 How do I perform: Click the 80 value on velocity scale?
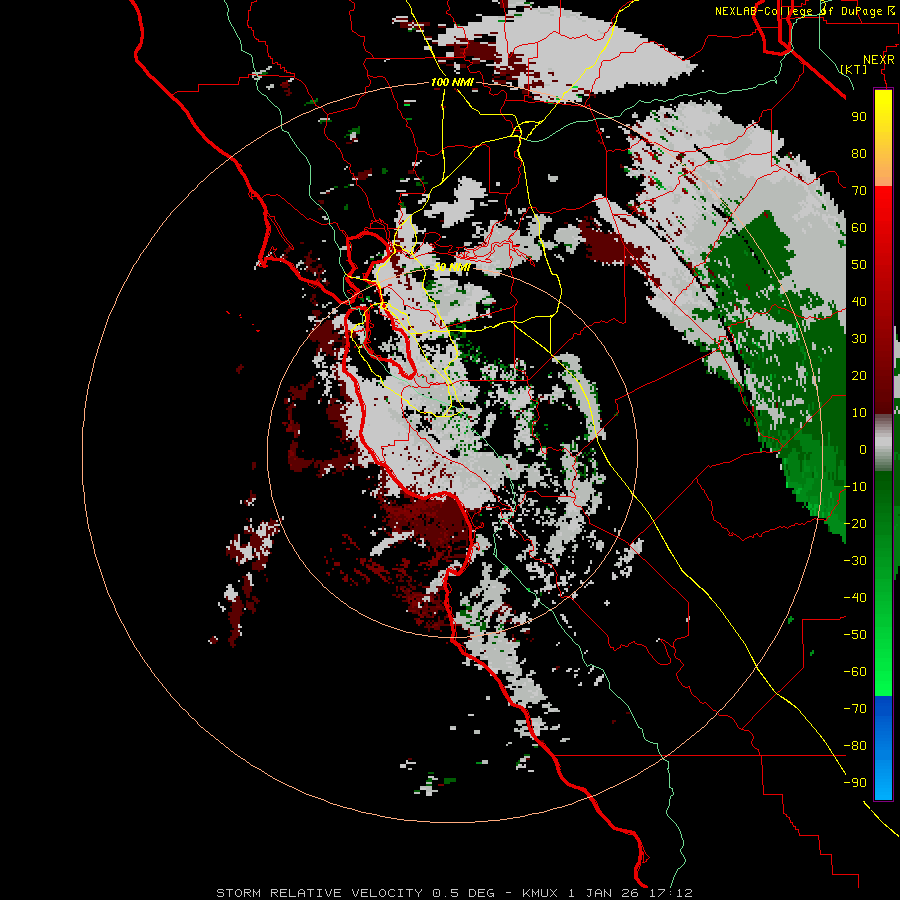(x=859, y=154)
